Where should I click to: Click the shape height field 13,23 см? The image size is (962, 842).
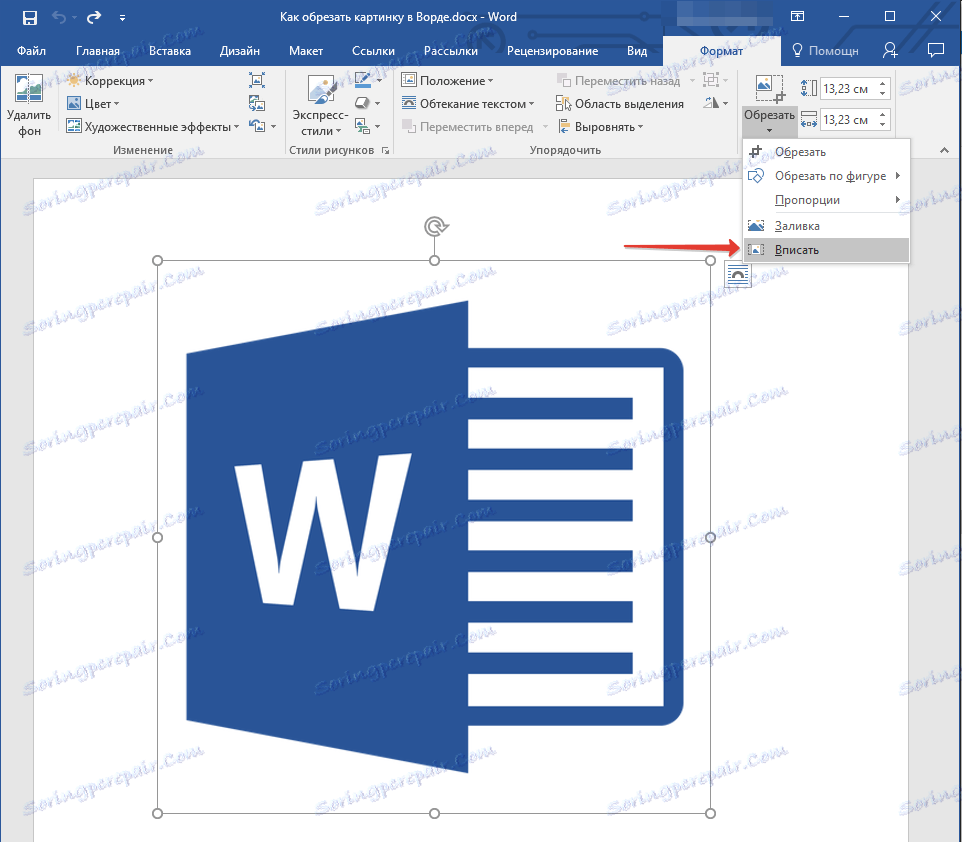click(847, 89)
